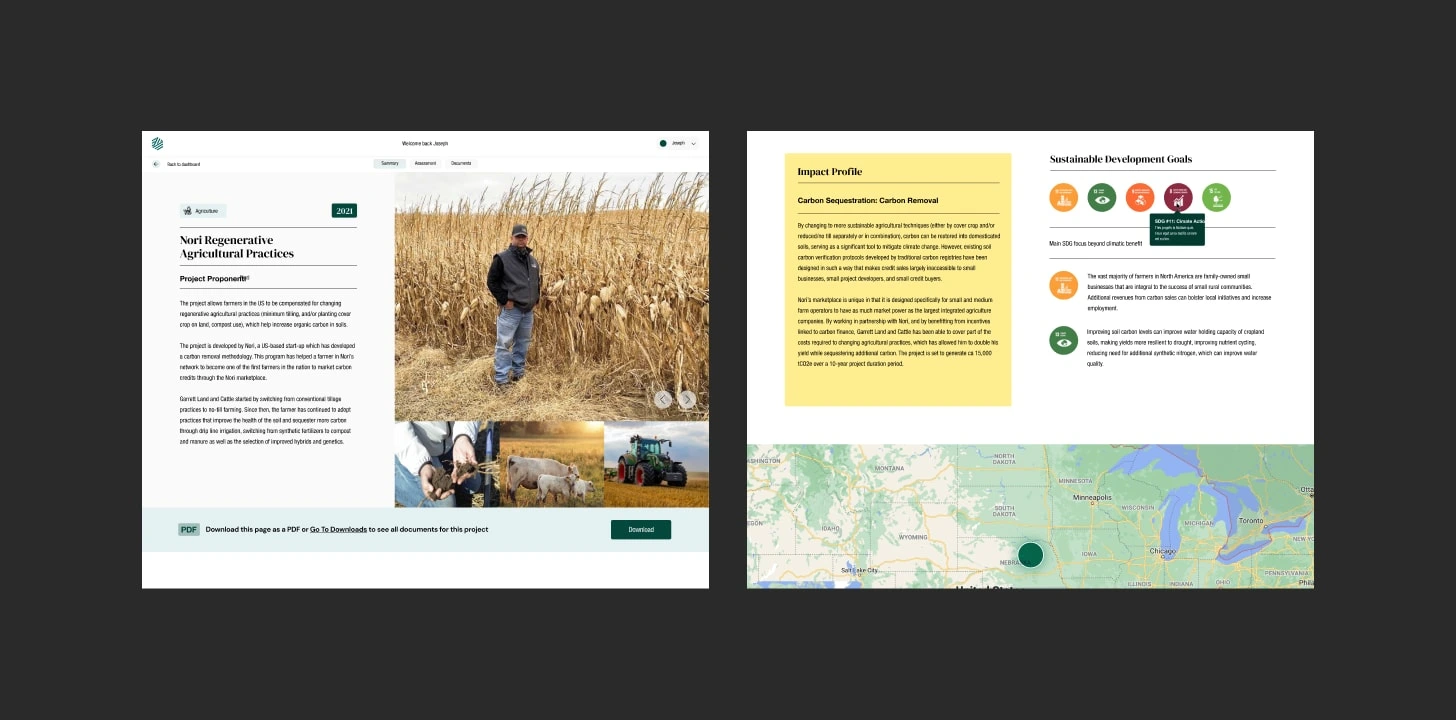
Task: Click the Montana label on the map
Action: [x=889, y=468]
